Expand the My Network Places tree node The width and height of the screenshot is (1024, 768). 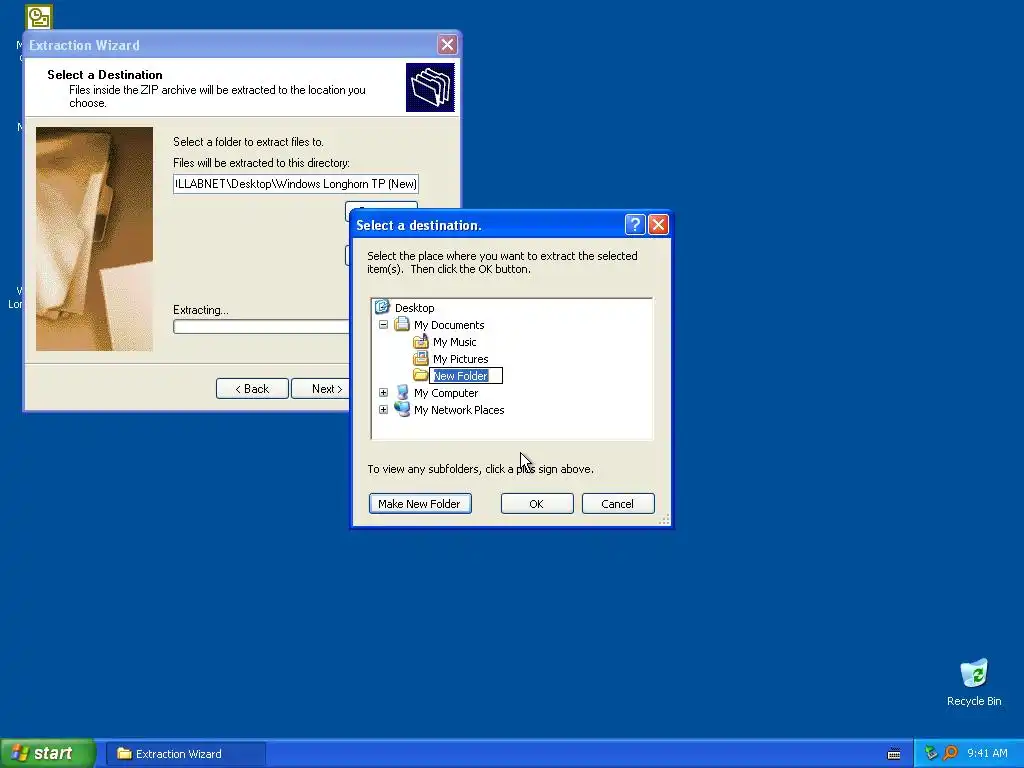383,409
